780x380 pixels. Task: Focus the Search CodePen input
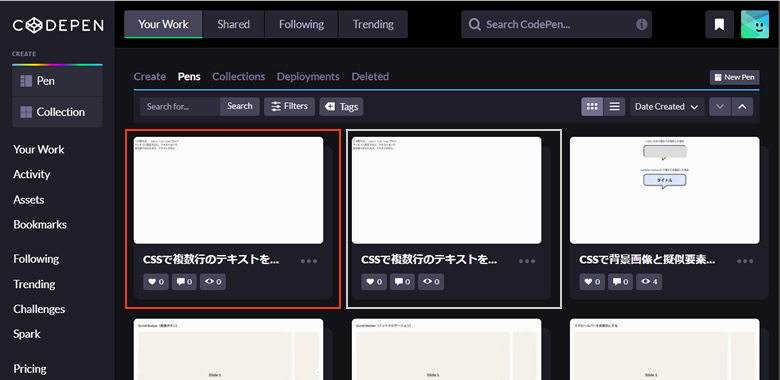coord(556,24)
